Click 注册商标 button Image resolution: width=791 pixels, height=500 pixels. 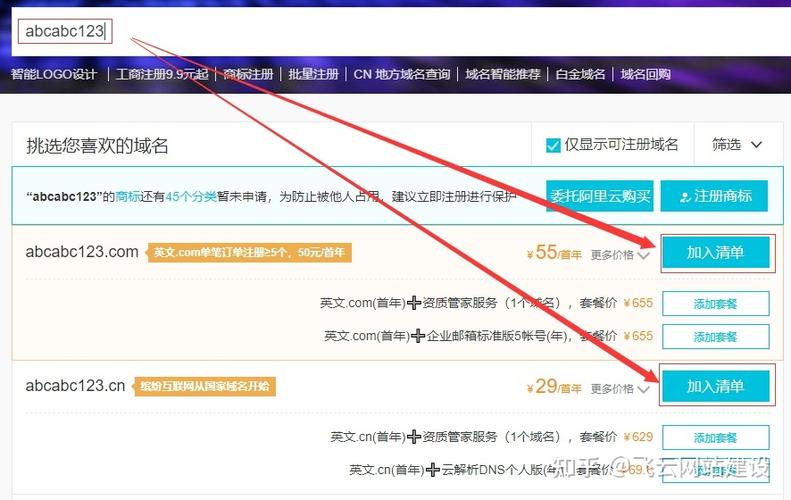coord(714,196)
